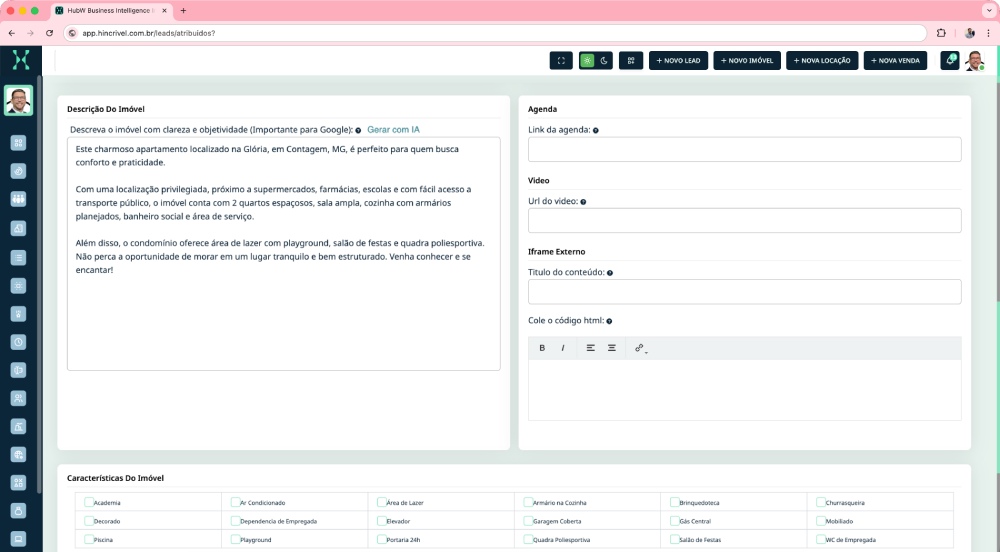The width and height of the screenshot is (1000, 552).
Task: Open the notifications bell
Action: [x=950, y=60]
